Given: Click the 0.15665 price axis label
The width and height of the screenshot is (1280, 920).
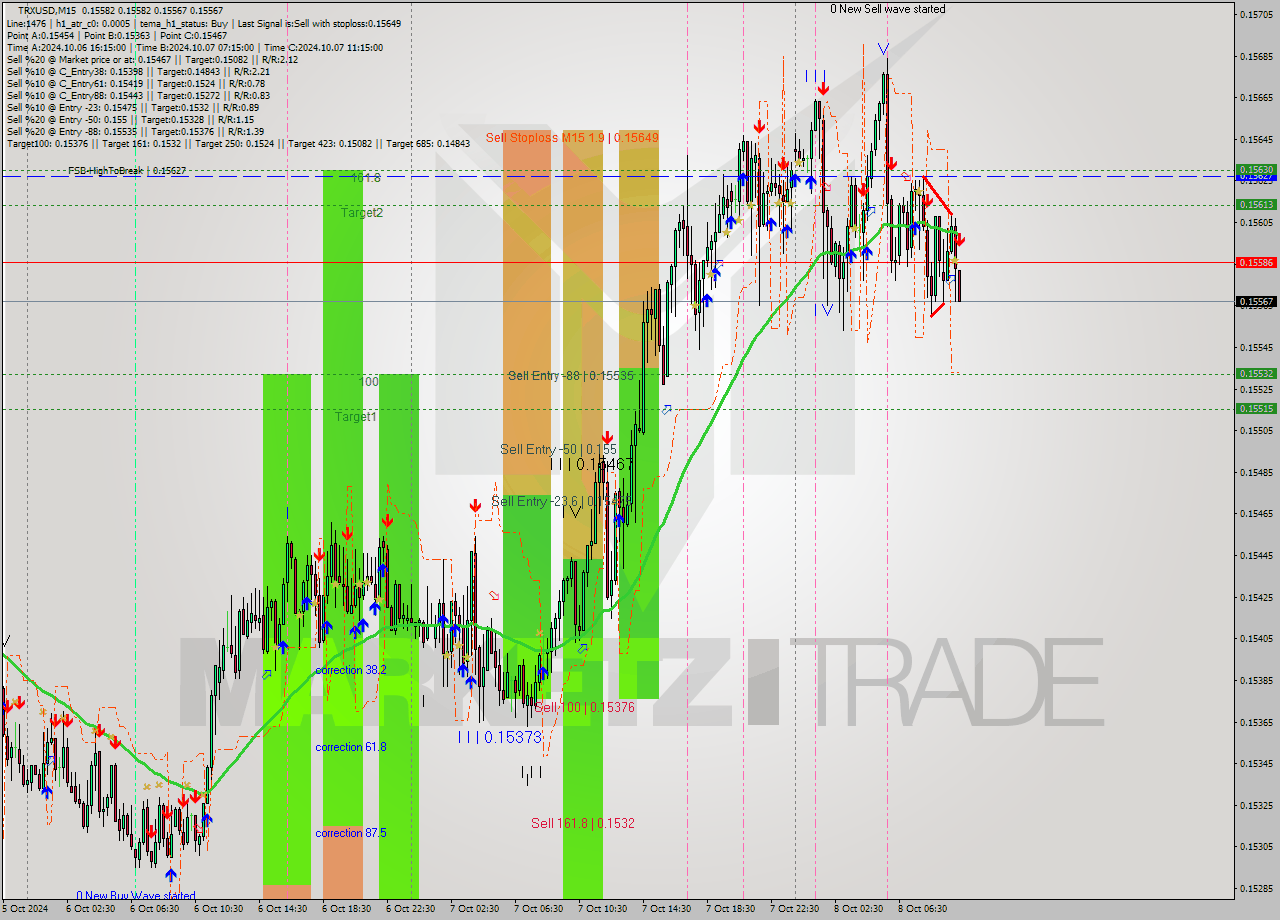Looking at the screenshot, I should (1256, 98).
